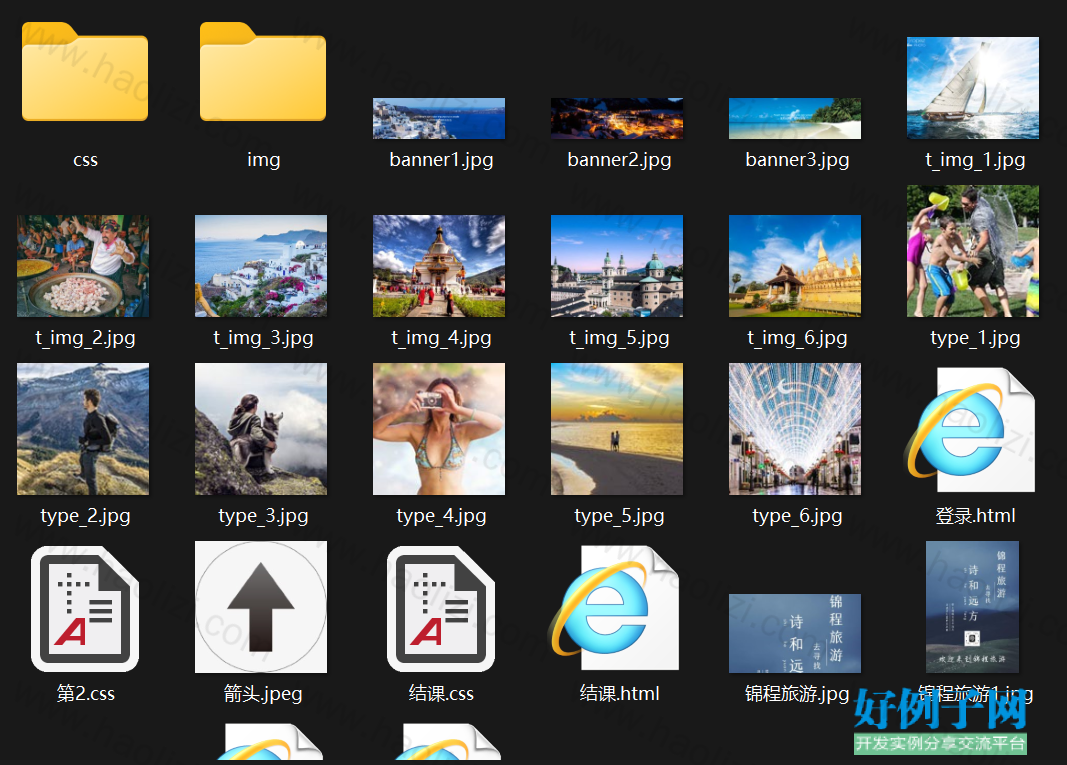Image resolution: width=1067 pixels, height=765 pixels.
Task: Select the banner1.jpg thumbnail
Action: 439,118
